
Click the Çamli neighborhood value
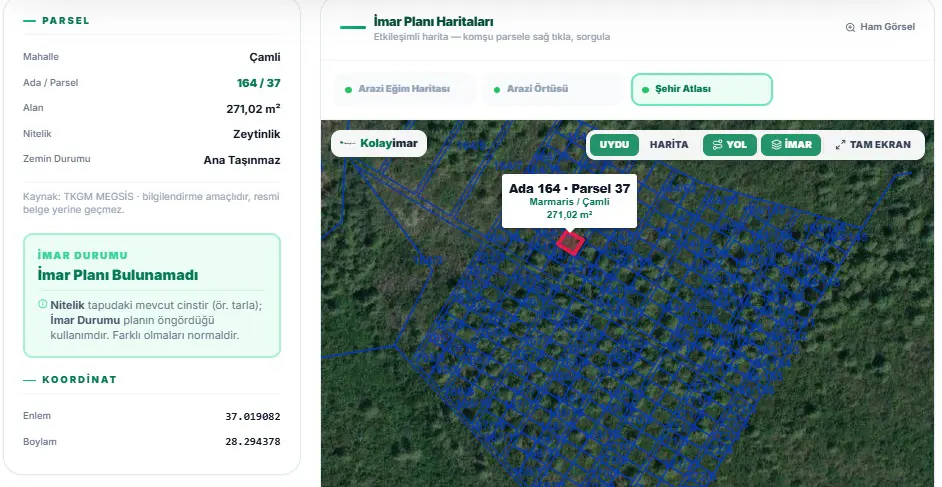265,58
